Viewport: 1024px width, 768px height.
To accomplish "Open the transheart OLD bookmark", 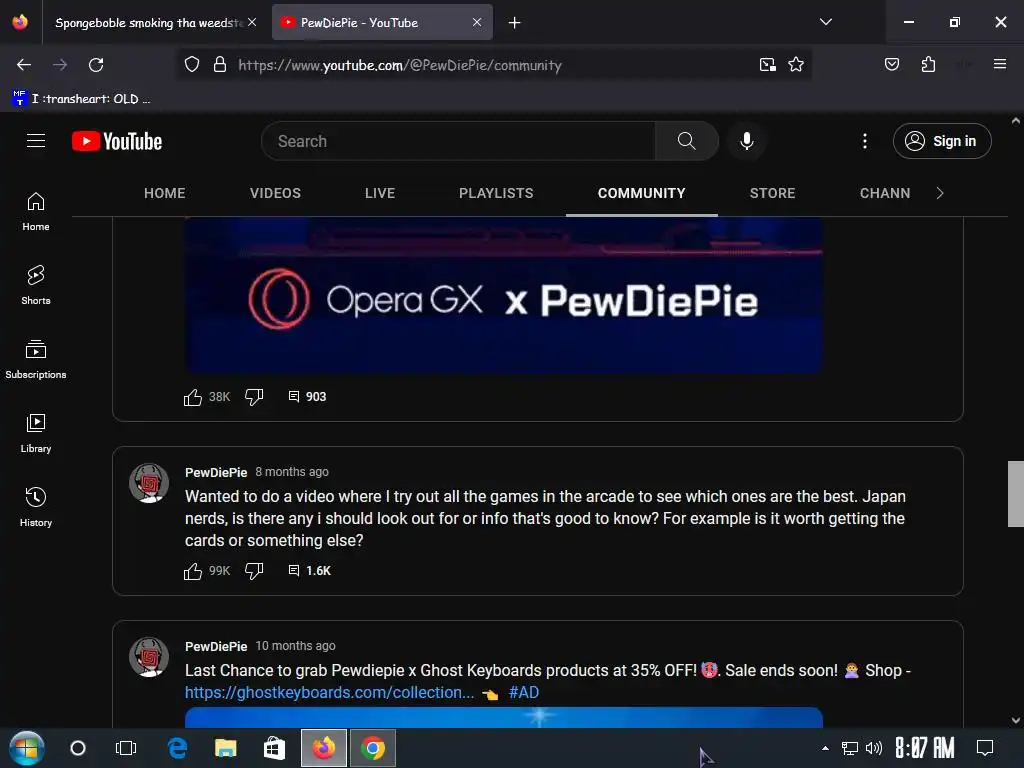I will tap(82, 99).
